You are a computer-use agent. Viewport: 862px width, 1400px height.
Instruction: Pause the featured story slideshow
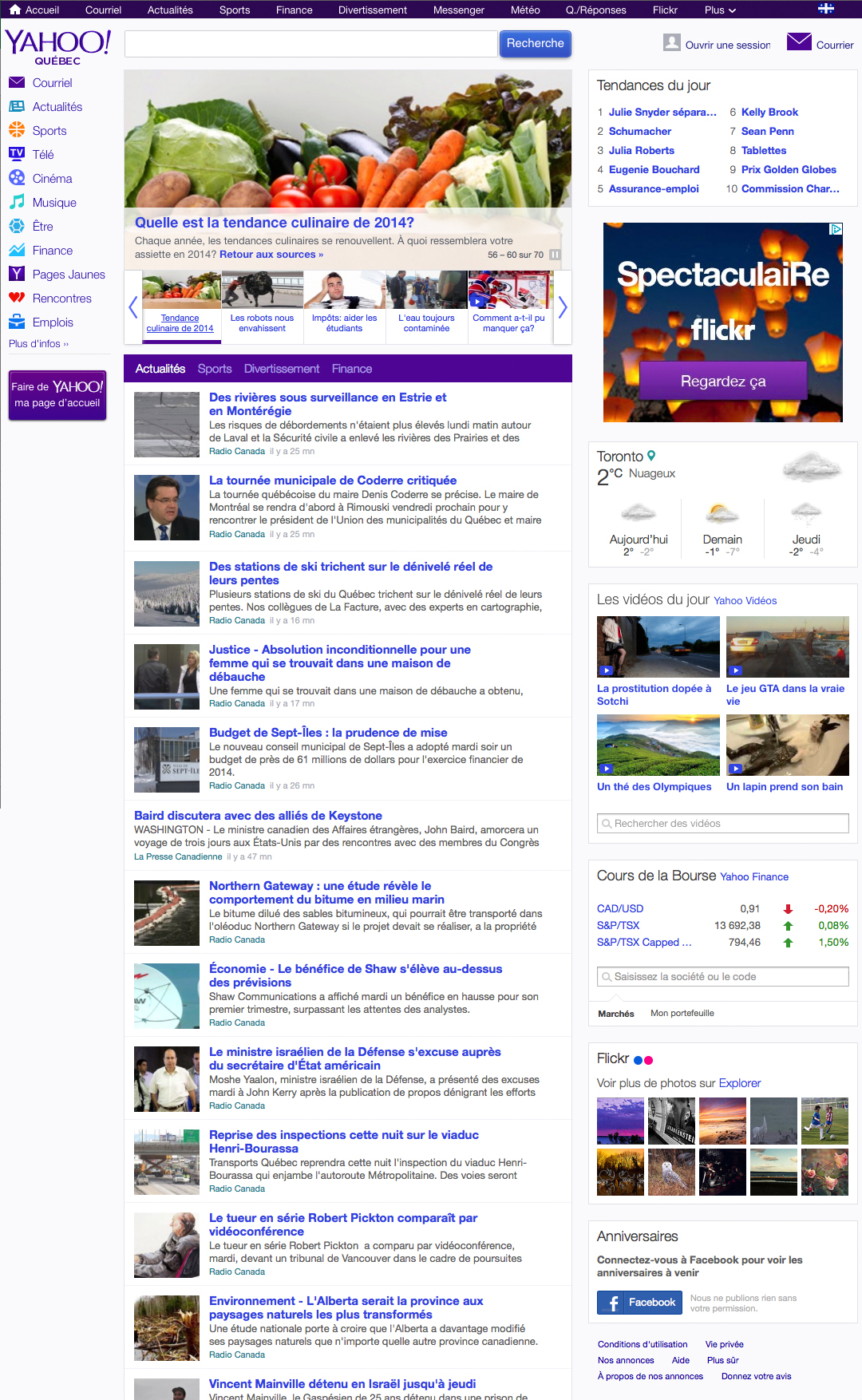coord(555,255)
